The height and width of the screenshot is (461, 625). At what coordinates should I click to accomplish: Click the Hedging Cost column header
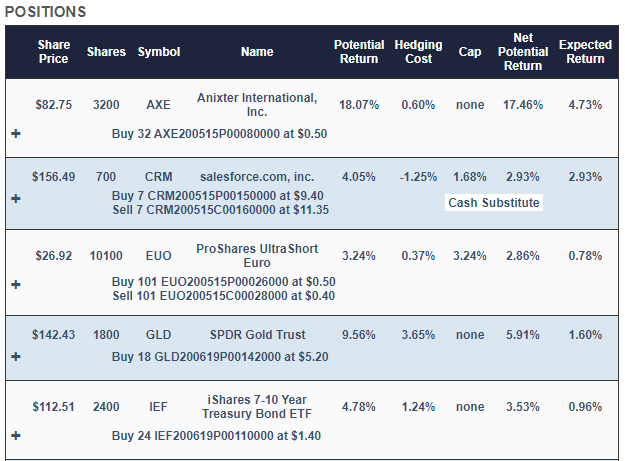(x=418, y=52)
